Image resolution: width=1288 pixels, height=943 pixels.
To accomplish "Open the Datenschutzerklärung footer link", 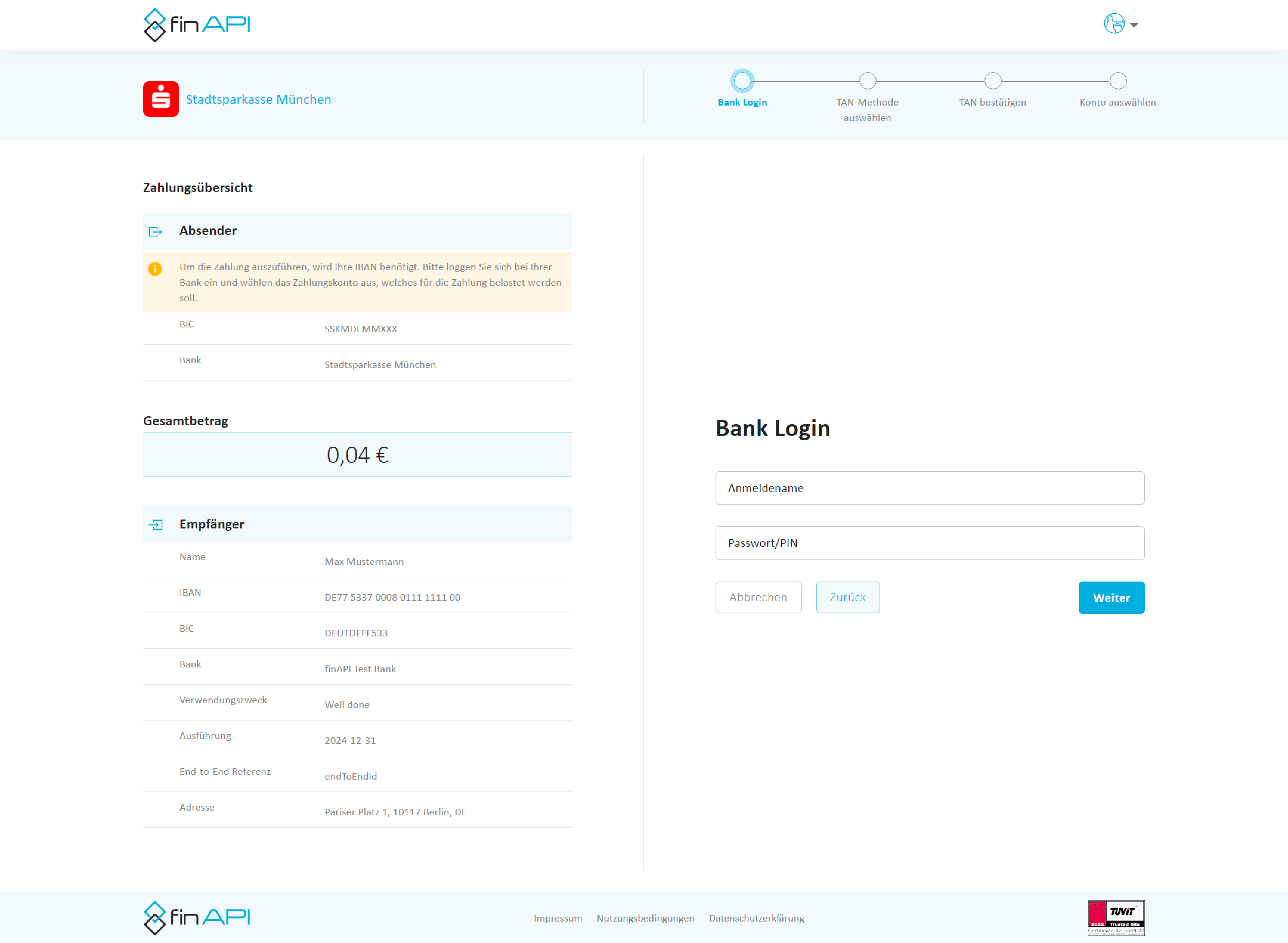I will pyautogui.click(x=756, y=918).
